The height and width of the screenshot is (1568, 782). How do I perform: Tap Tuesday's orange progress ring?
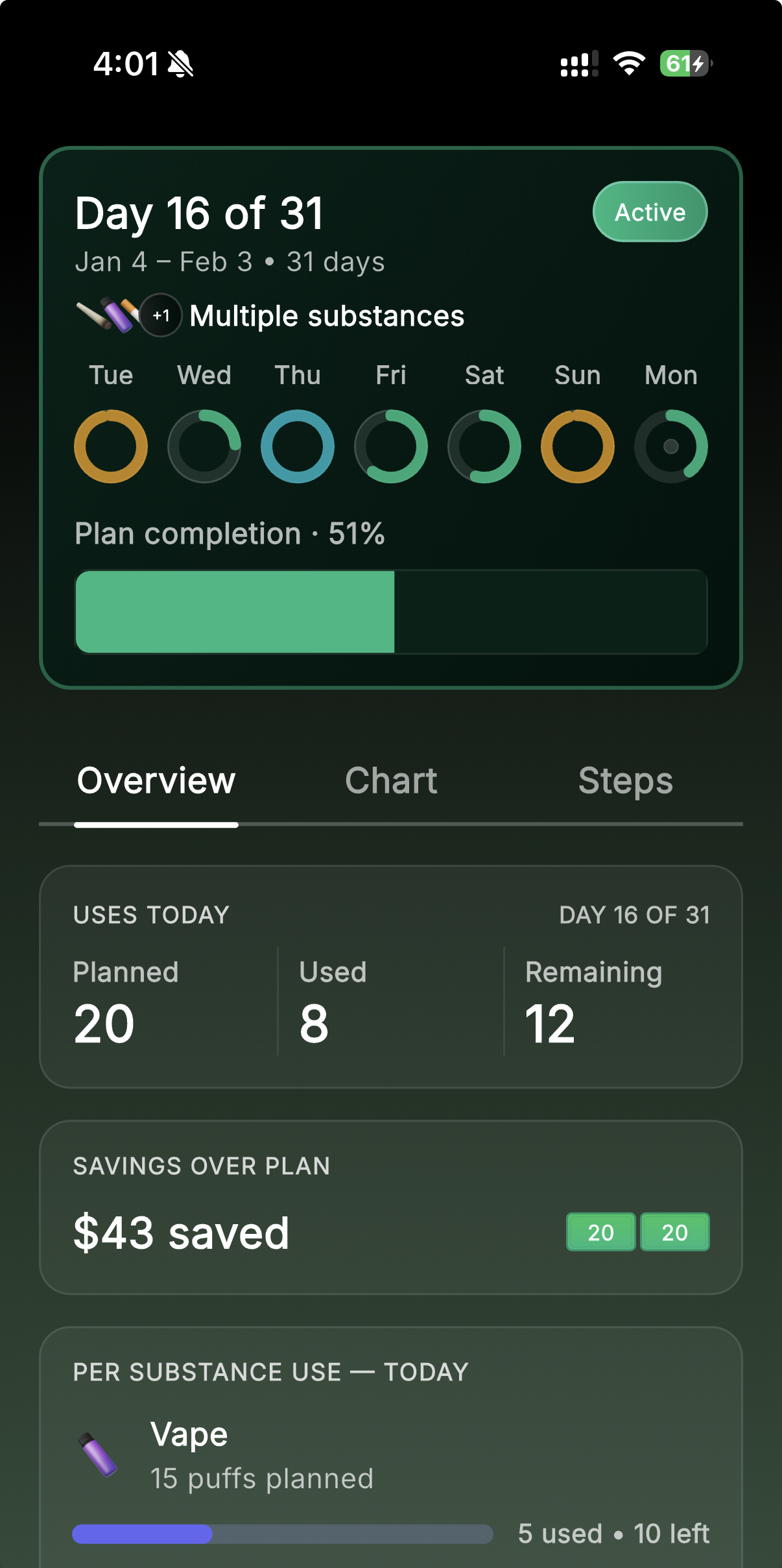pyautogui.click(x=111, y=446)
